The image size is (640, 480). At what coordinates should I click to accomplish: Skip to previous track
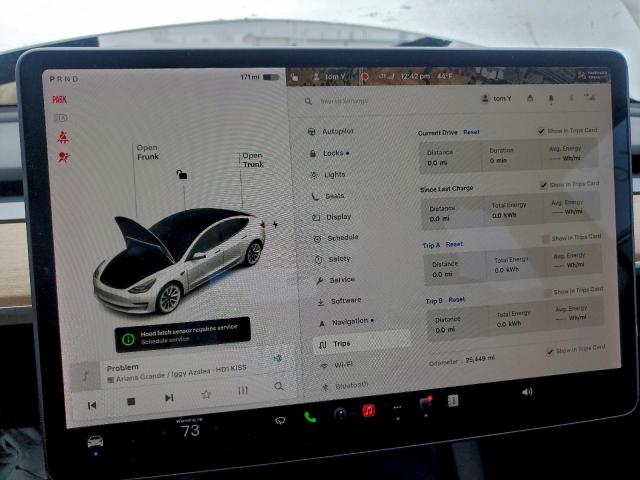(x=92, y=405)
